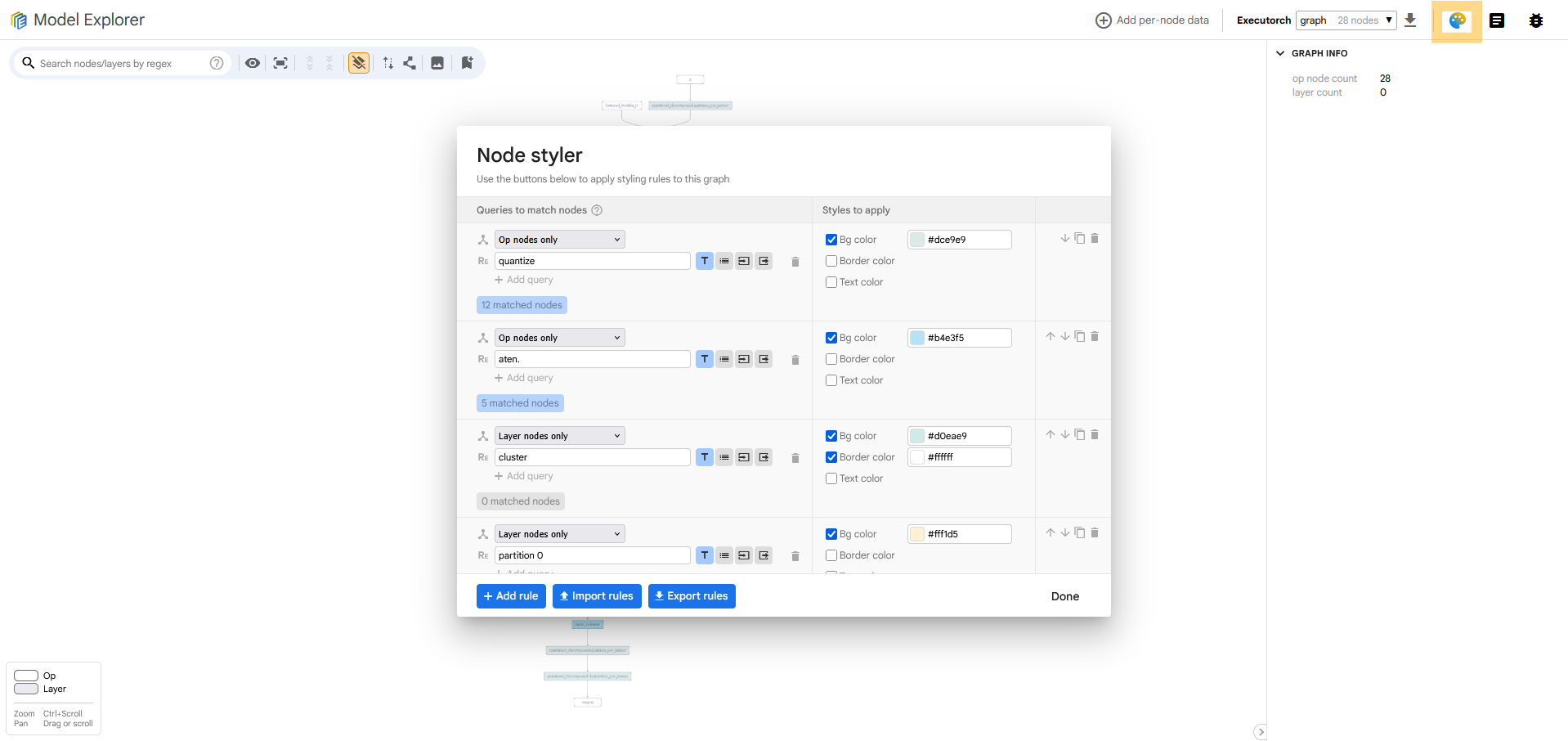Open the bug report icon
The image size is (1568, 741).
coord(1535,20)
